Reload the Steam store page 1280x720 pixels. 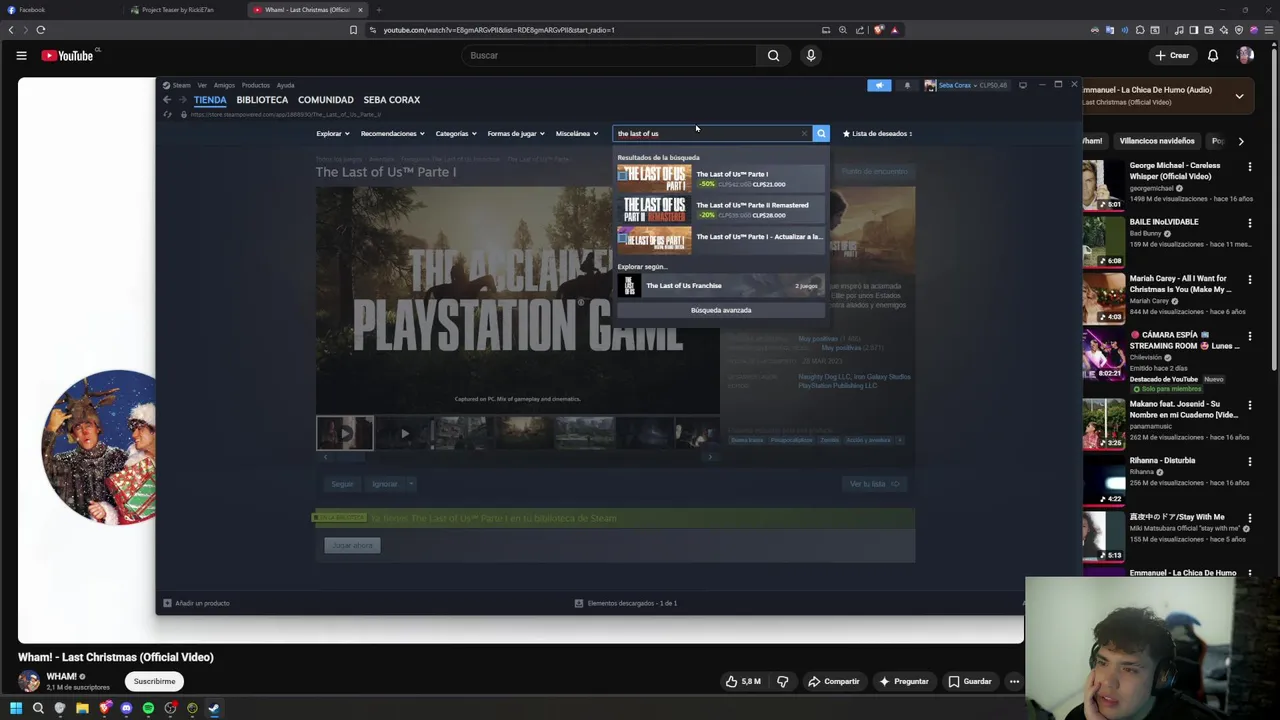[x=168, y=114]
